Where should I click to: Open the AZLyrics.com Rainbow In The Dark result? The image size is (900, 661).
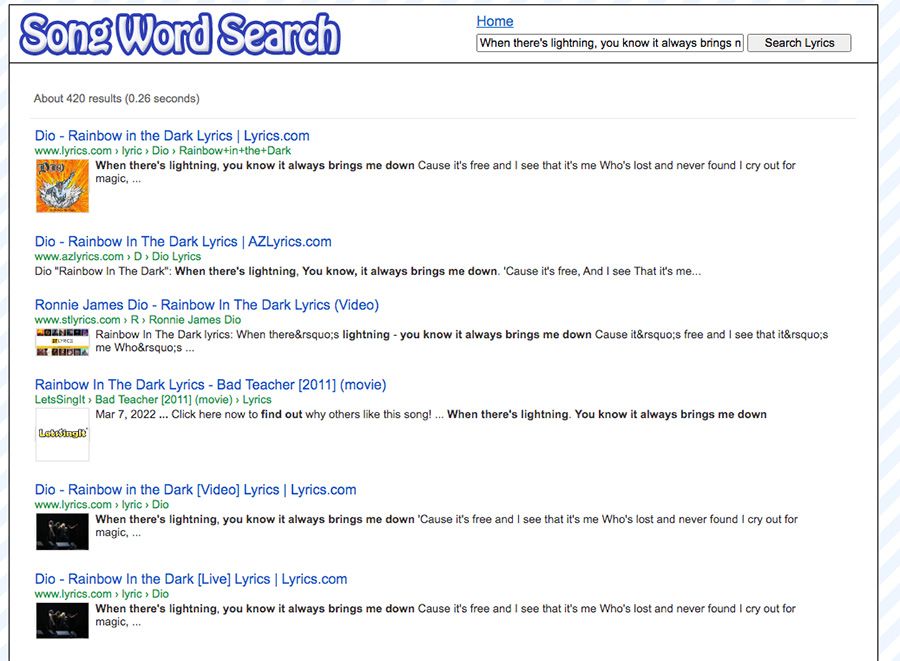(183, 241)
